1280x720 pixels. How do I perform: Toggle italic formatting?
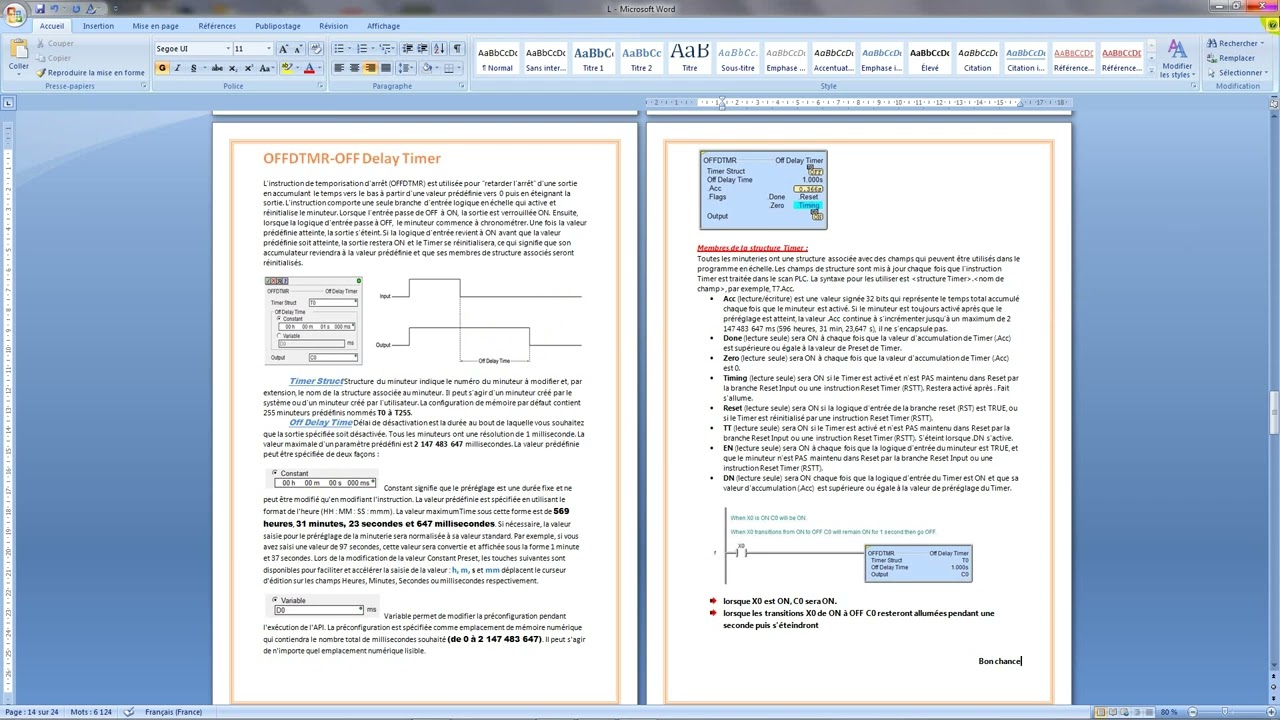(177, 68)
